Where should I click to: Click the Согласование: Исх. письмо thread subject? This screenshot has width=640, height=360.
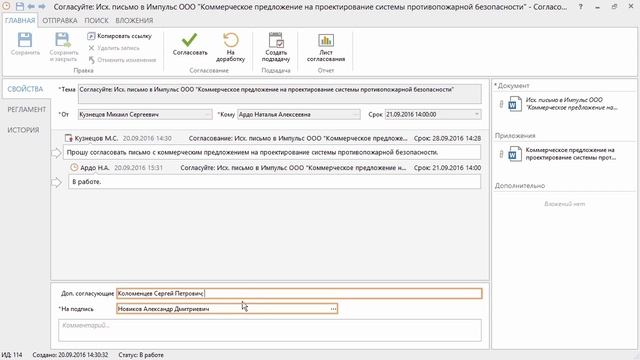(298, 138)
